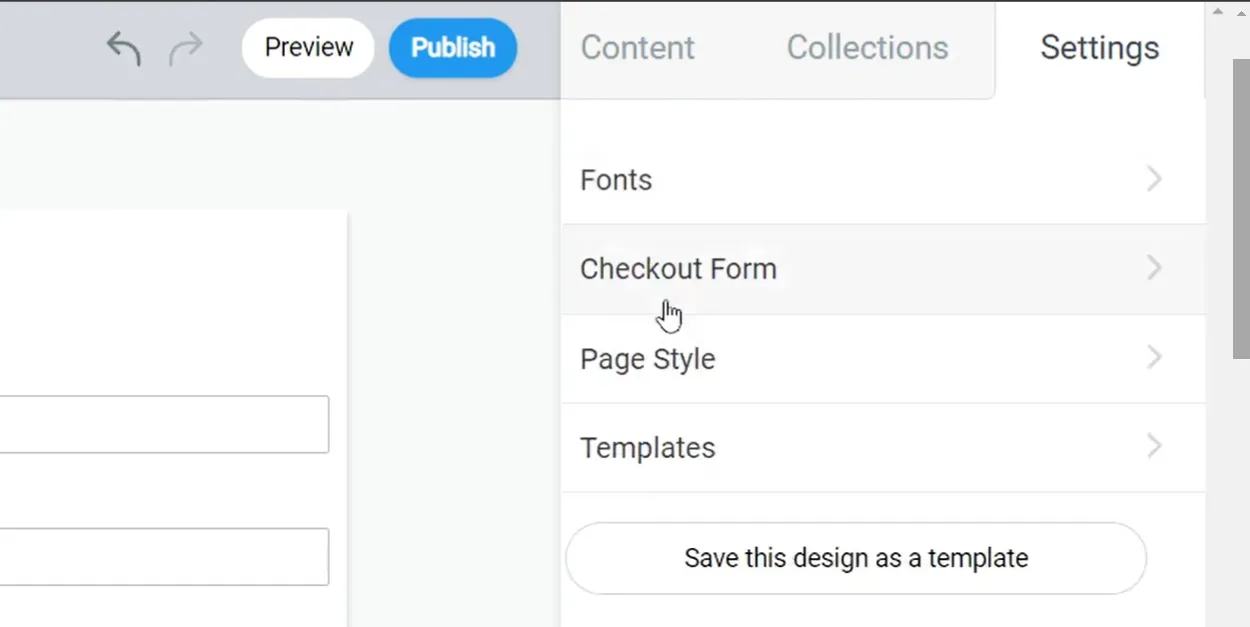Switch to the Collections tab
This screenshot has width=1250, height=627.
[867, 47]
